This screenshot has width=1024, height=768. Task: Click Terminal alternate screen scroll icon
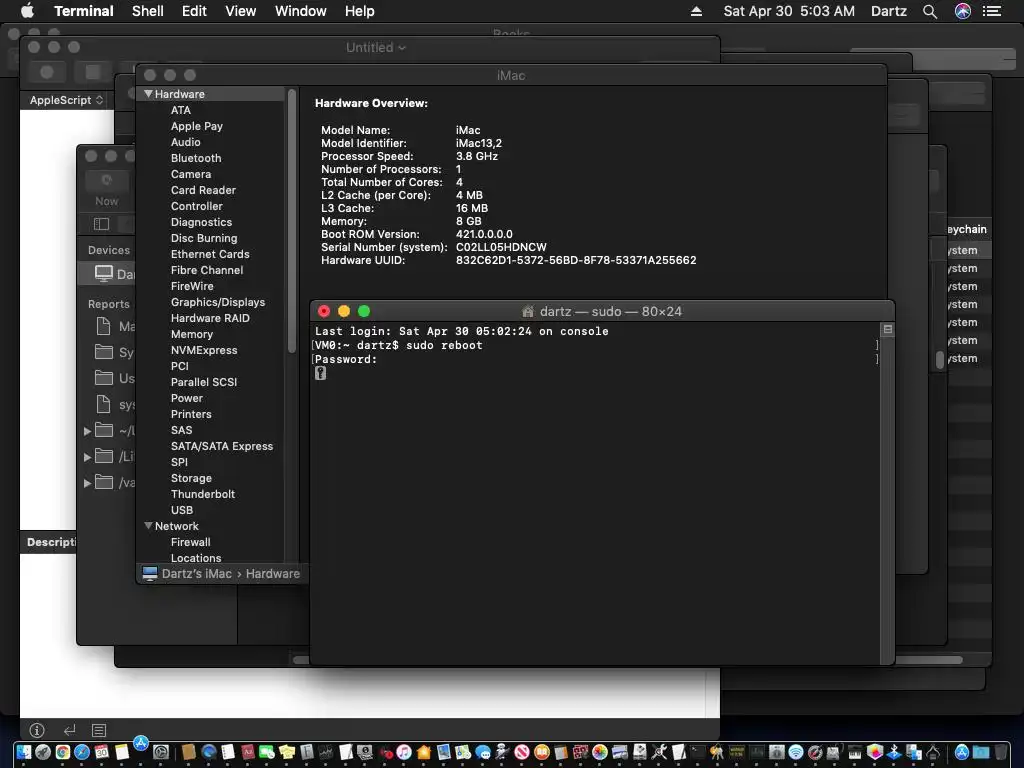click(x=888, y=329)
